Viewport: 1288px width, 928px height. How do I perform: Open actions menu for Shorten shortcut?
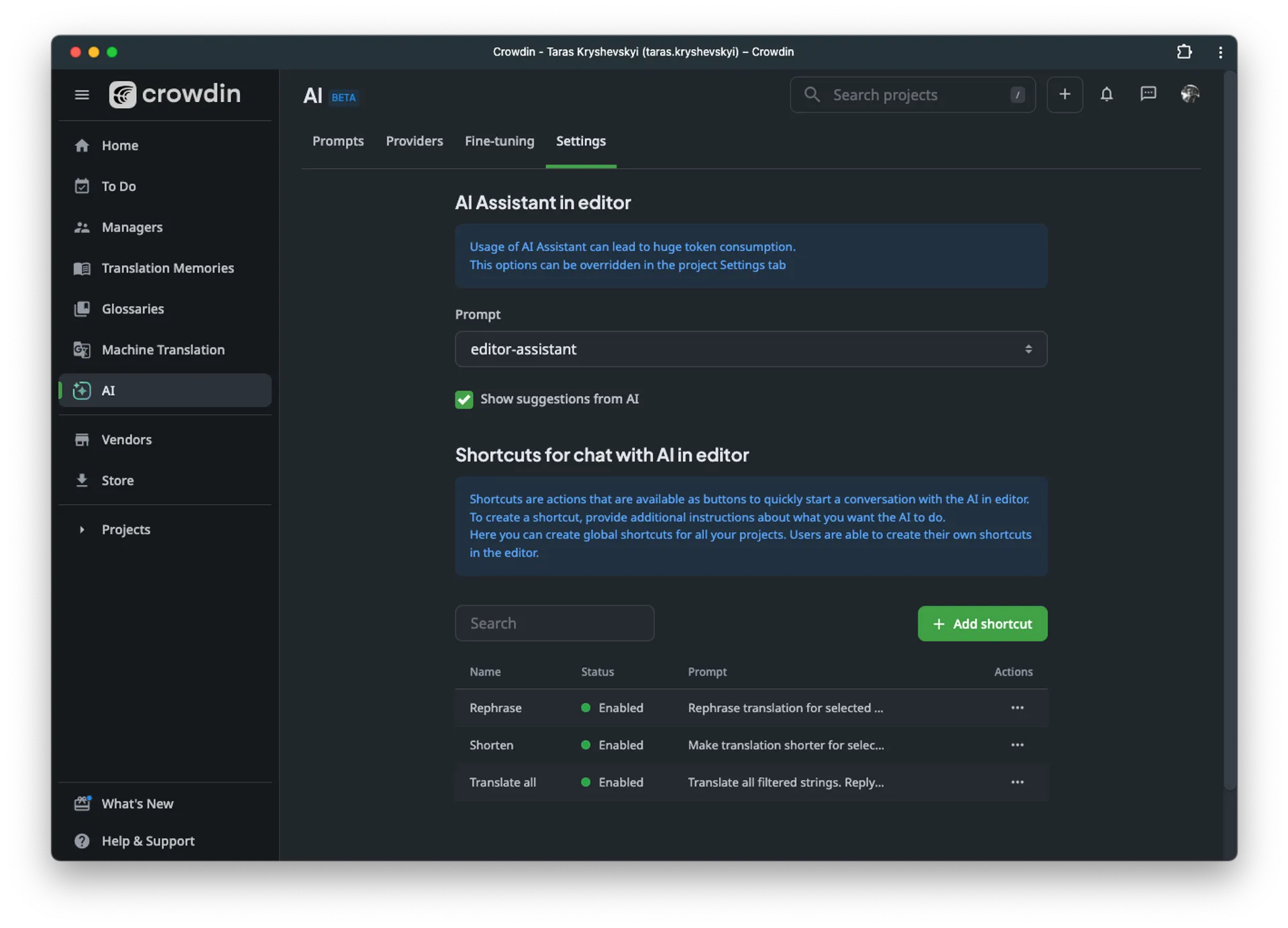[1018, 745]
